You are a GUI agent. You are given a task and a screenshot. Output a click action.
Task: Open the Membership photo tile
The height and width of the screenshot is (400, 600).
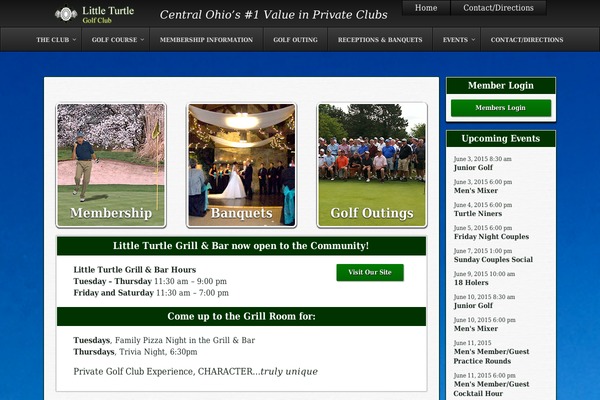point(111,165)
